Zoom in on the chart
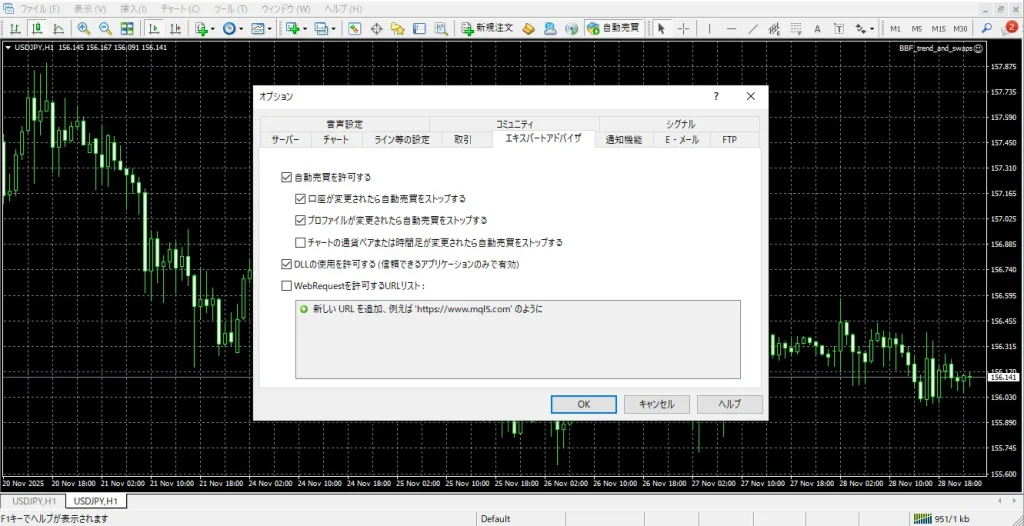The image size is (1024, 526). point(84,29)
